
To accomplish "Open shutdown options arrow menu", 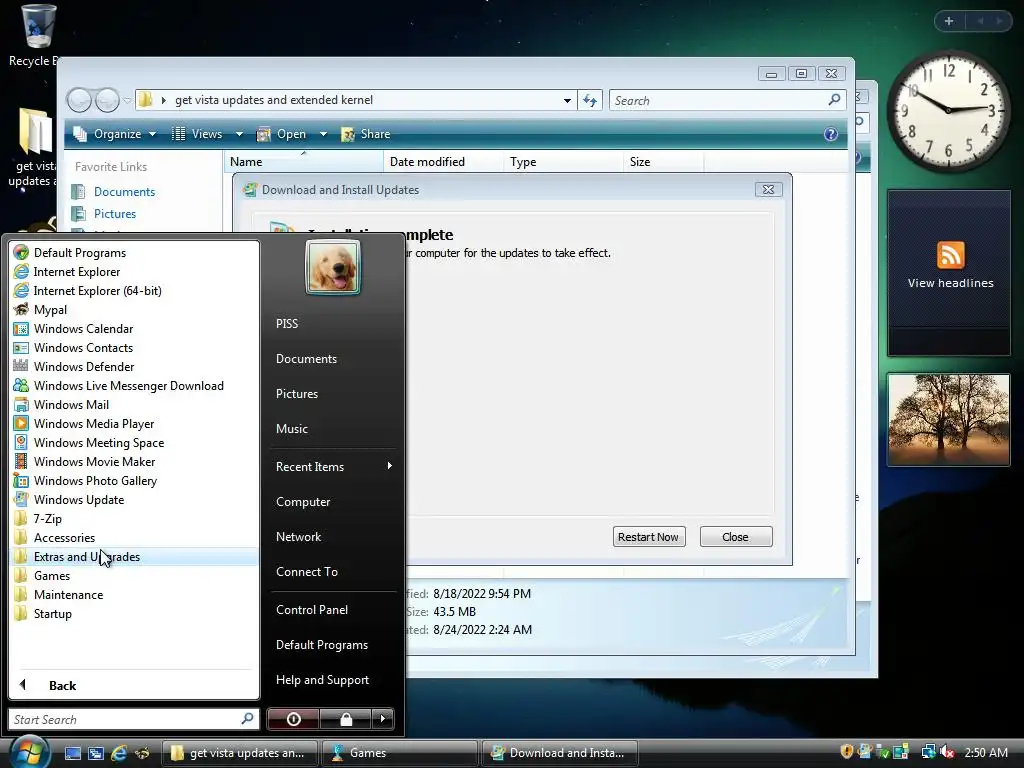I will tap(383, 719).
